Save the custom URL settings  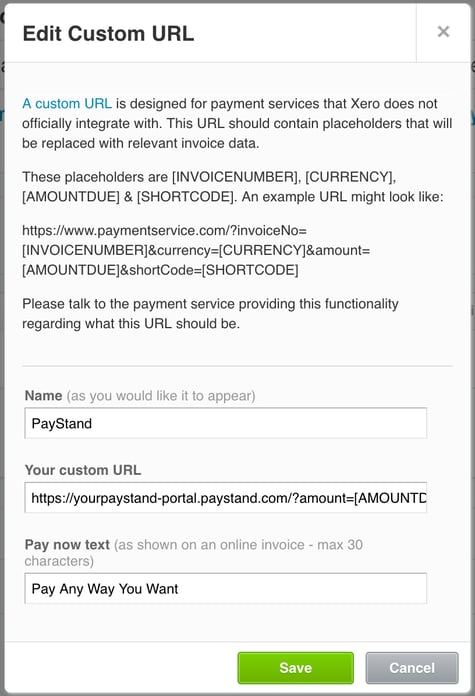[296, 668]
